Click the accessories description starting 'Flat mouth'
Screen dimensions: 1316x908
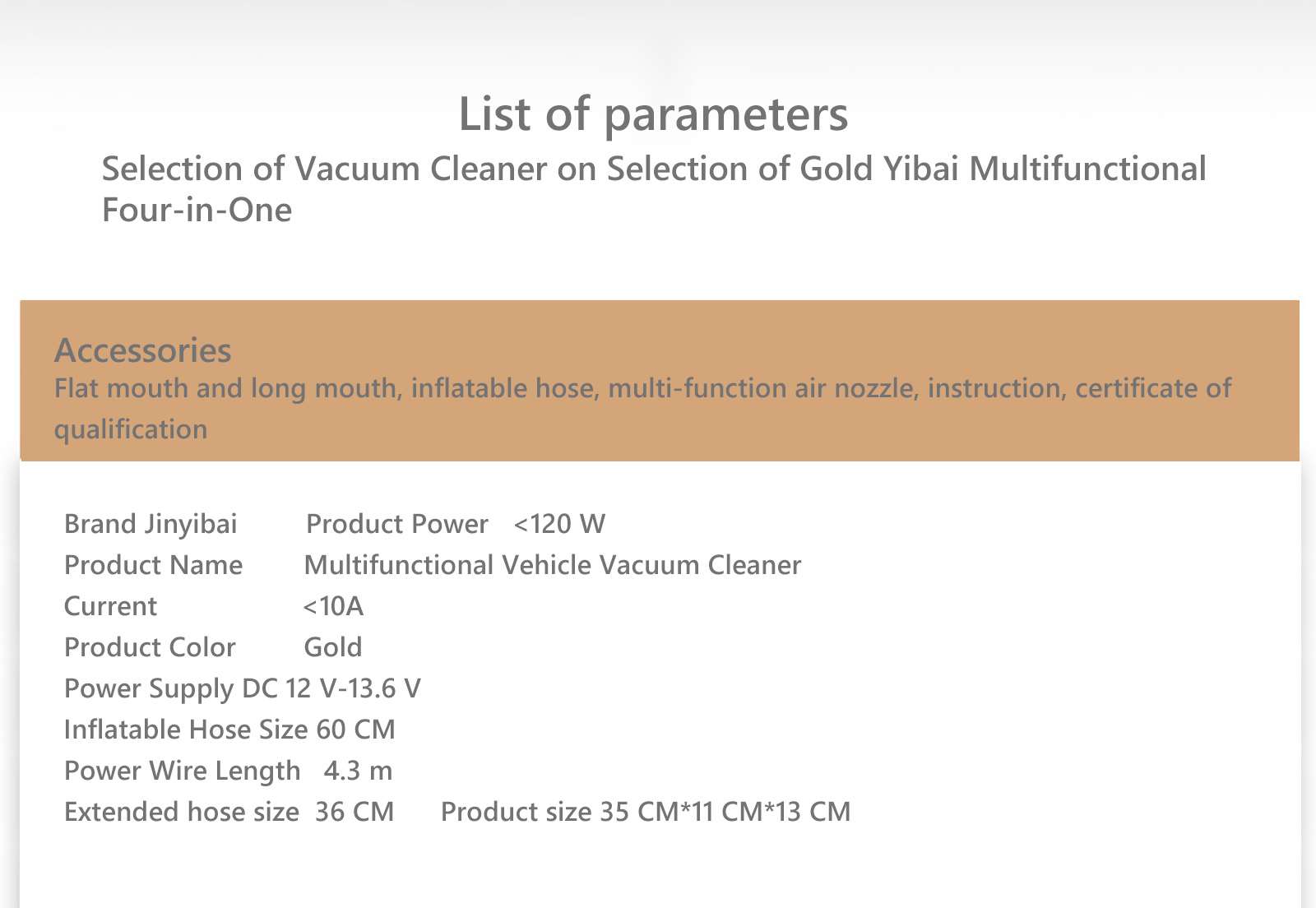[x=642, y=408]
